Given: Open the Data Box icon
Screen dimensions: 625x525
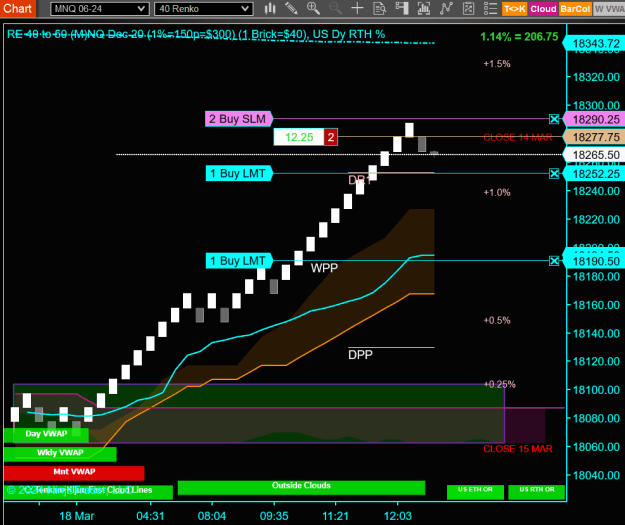Looking at the screenshot, I should 379,8.
